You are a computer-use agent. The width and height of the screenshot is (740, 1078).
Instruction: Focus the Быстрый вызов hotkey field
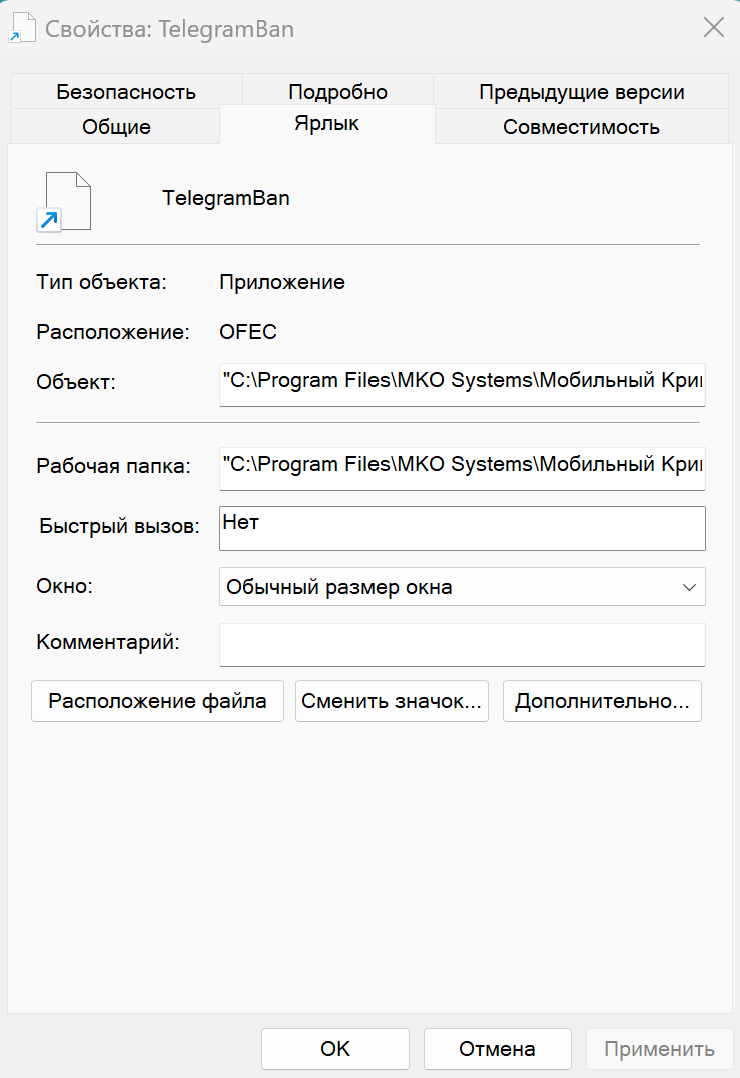click(462, 528)
